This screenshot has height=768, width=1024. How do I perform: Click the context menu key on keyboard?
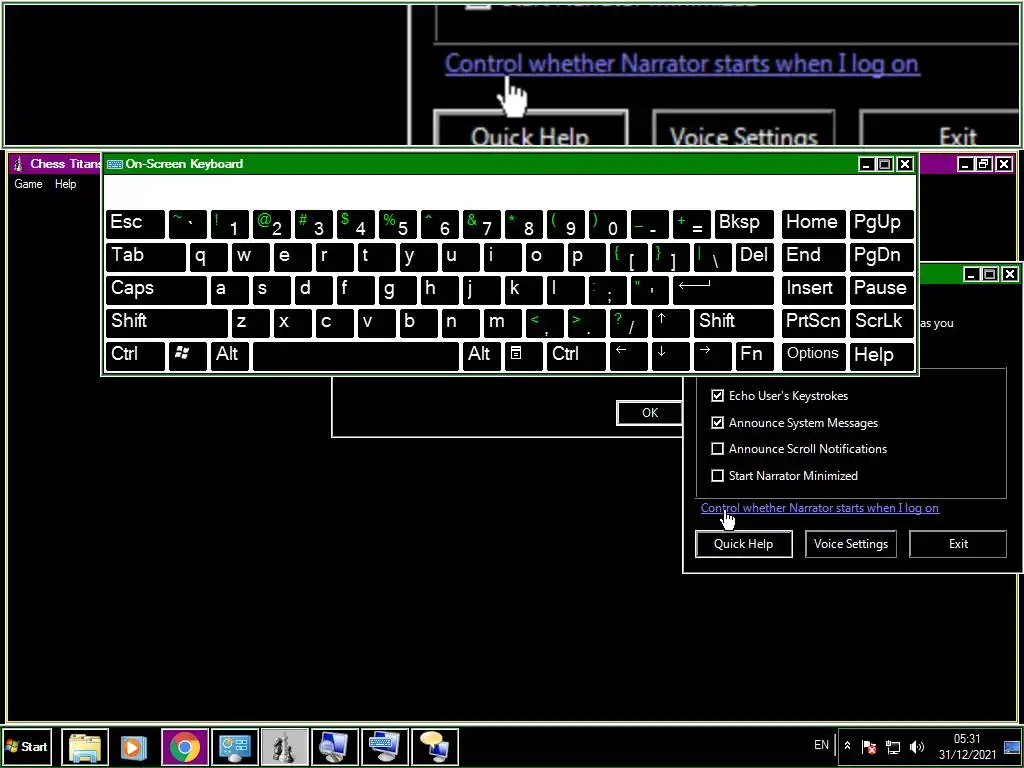(522, 355)
